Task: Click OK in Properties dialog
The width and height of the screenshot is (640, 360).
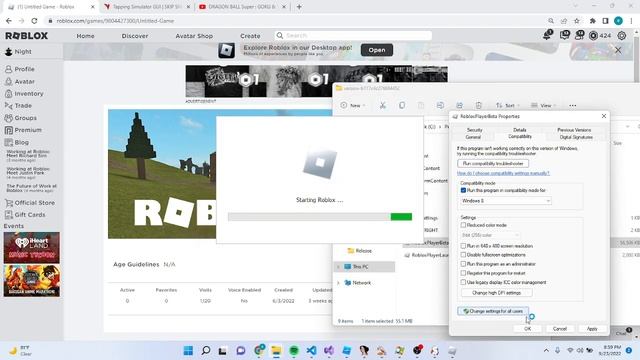Action: point(527,329)
